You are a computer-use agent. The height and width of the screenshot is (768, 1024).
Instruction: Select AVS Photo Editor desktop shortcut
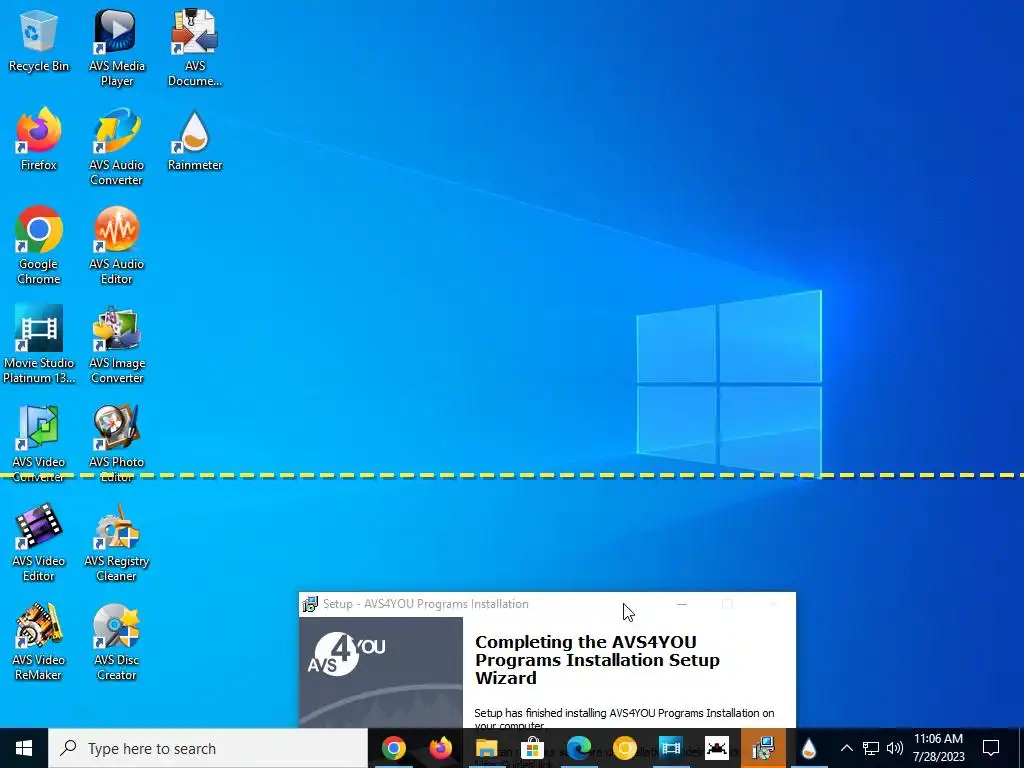pos(116,444)
